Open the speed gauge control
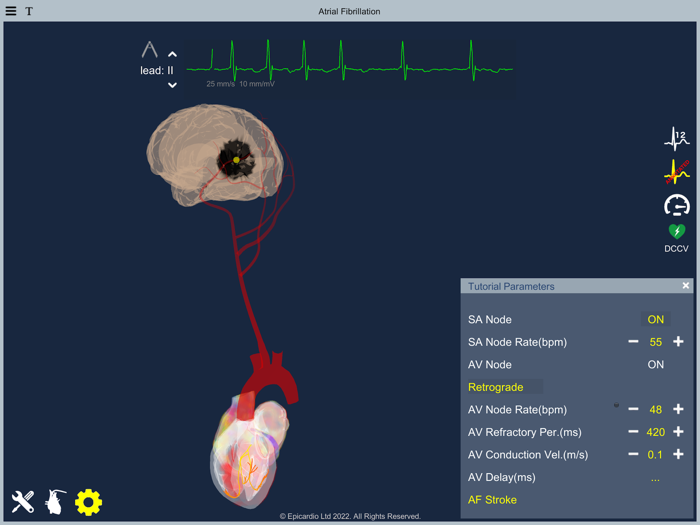The width and height of the screenshot is (700, 525). coord(677,205)
